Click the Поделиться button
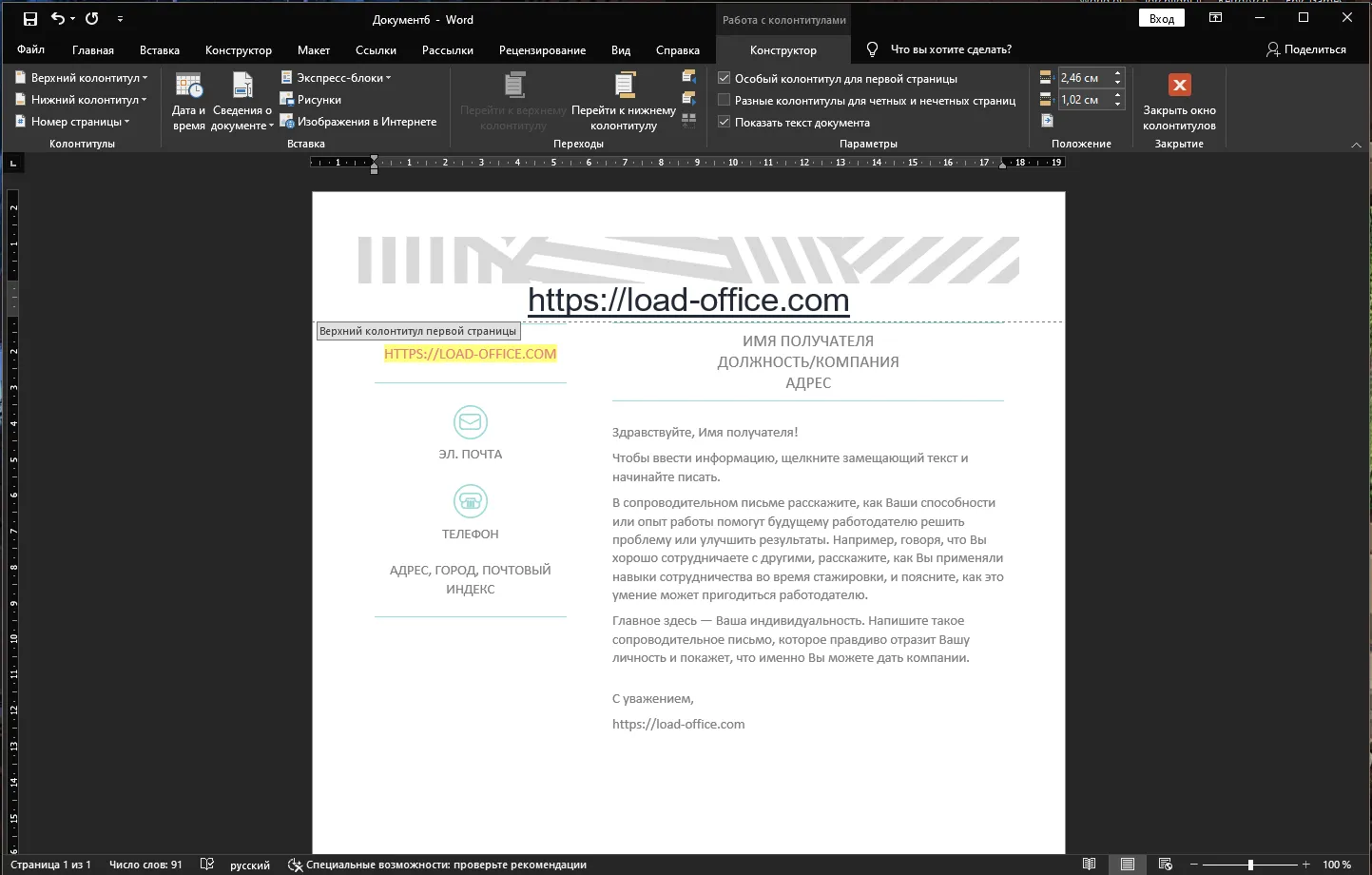The width and height of the screenshot is (1372, 875). point(1305,49)
